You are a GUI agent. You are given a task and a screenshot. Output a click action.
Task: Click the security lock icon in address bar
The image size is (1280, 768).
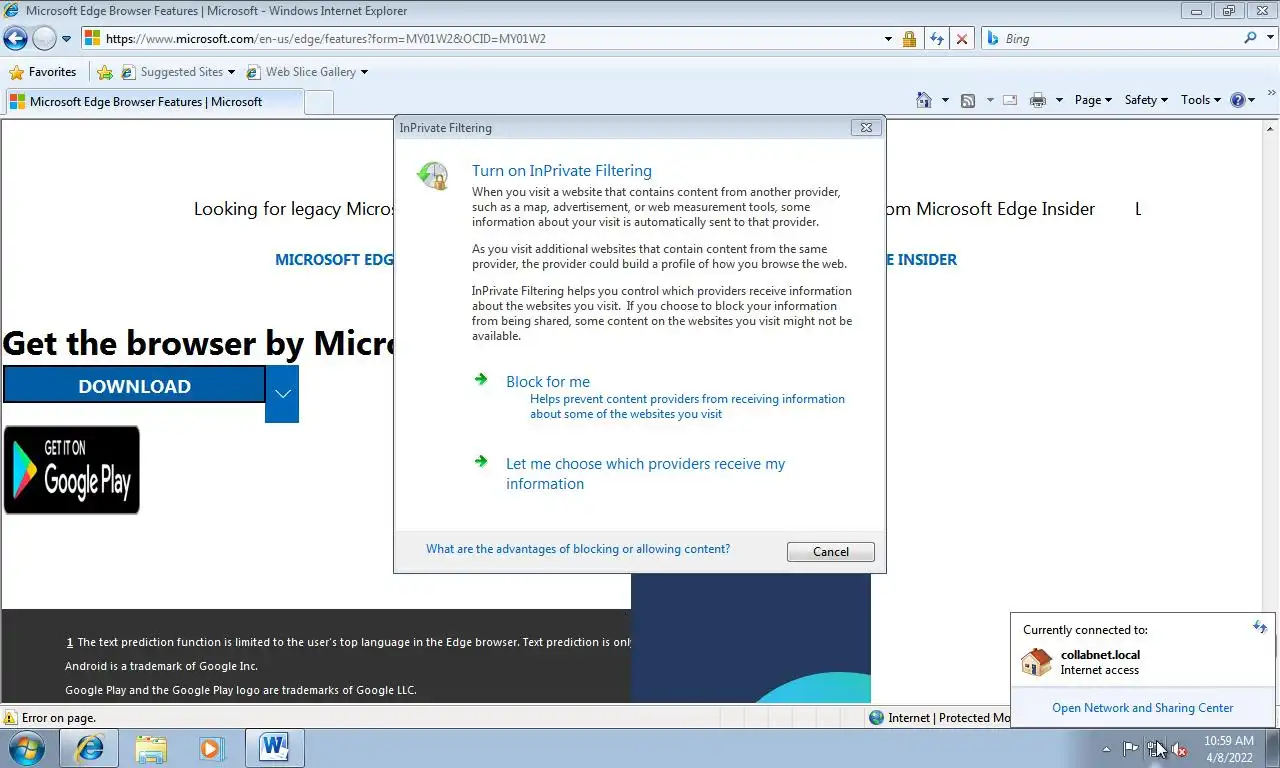[x=909, y=39]
